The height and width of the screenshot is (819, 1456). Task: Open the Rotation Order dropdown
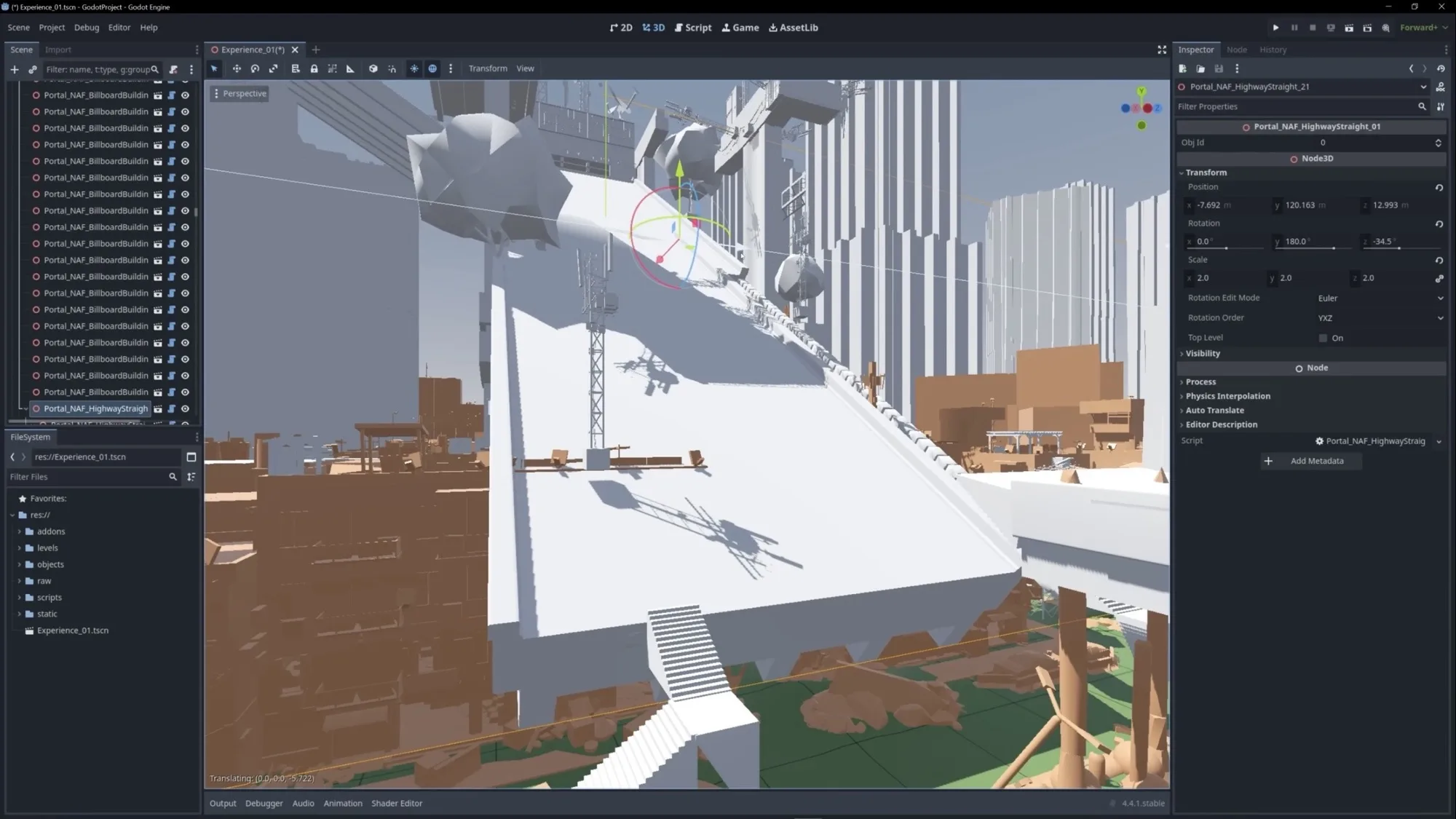[x=1380, y=318]
